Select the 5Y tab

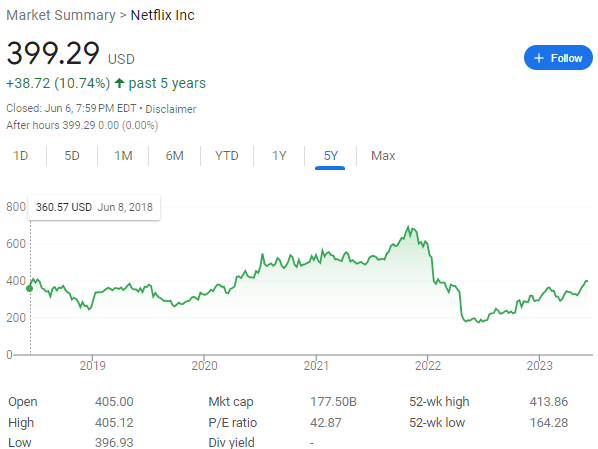330,156
